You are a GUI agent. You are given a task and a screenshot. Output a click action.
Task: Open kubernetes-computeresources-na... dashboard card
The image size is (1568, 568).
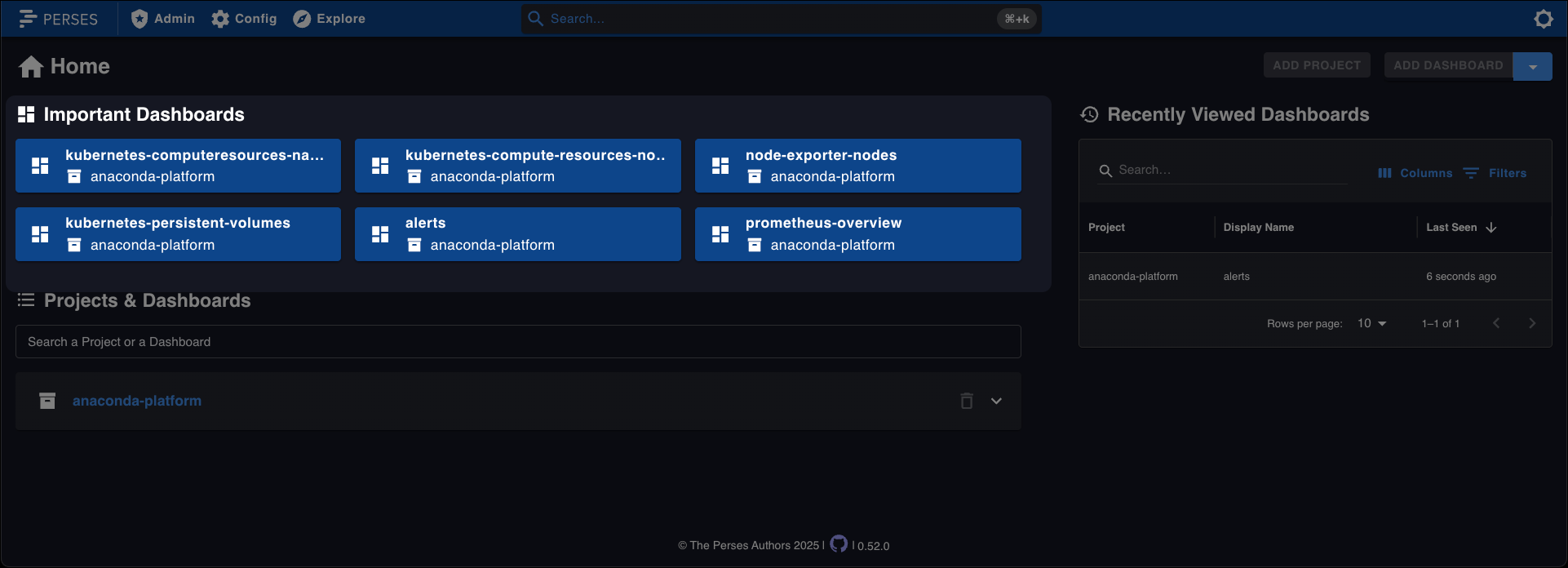[x=178, y=166]
